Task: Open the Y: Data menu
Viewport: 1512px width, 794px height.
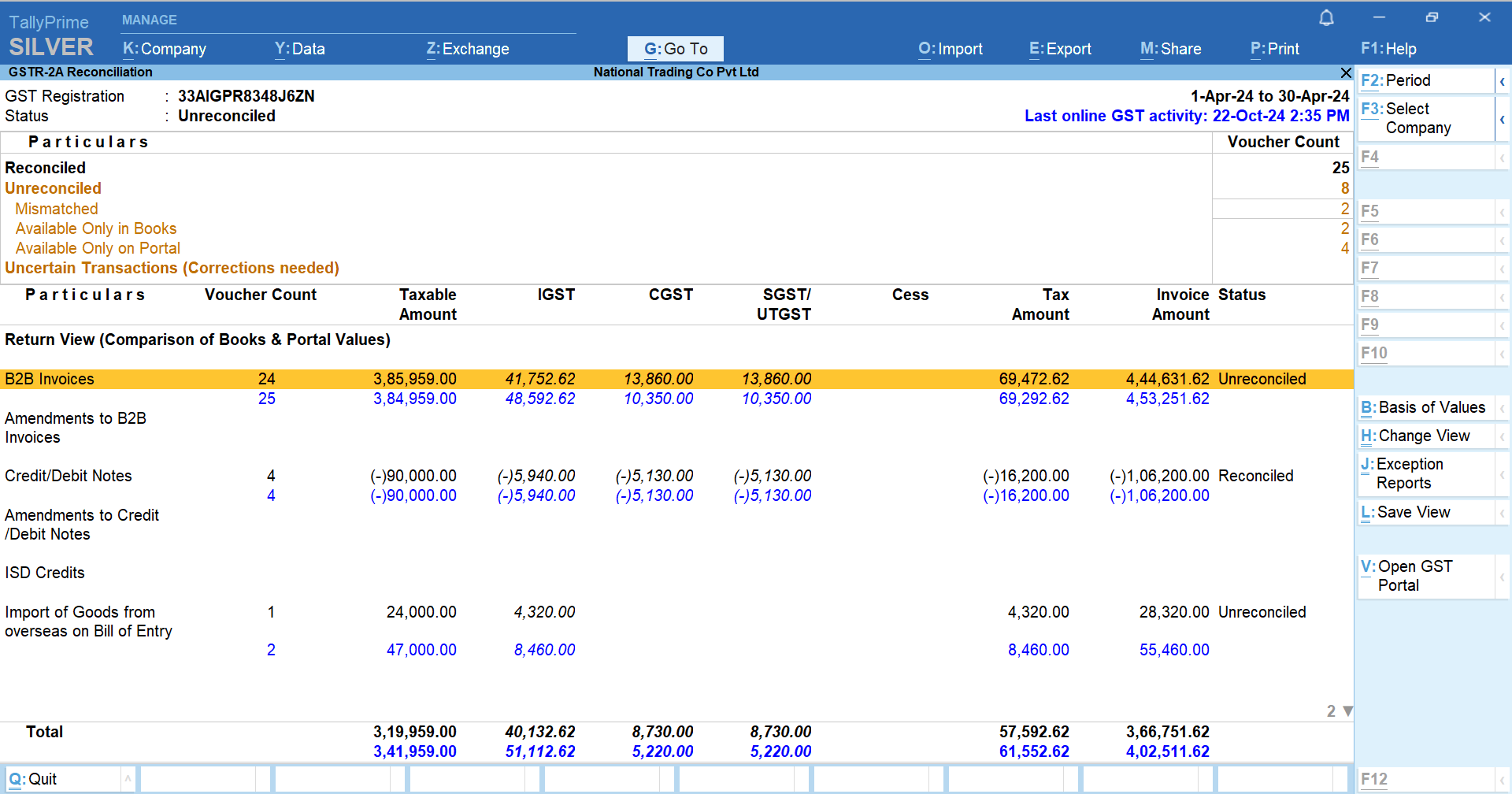Action: 299,49
